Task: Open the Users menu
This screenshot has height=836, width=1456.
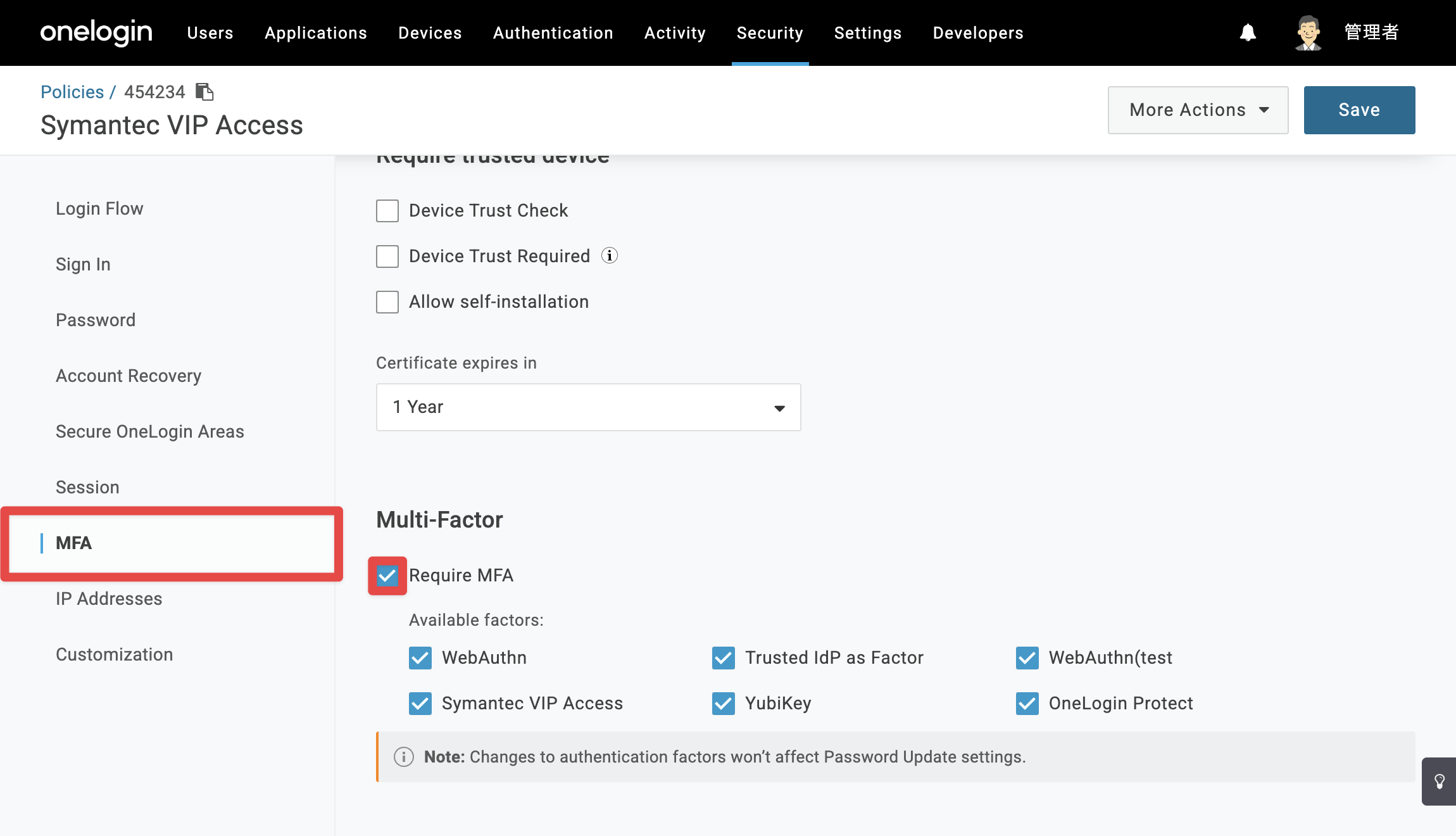Action: tap(210, 33)
